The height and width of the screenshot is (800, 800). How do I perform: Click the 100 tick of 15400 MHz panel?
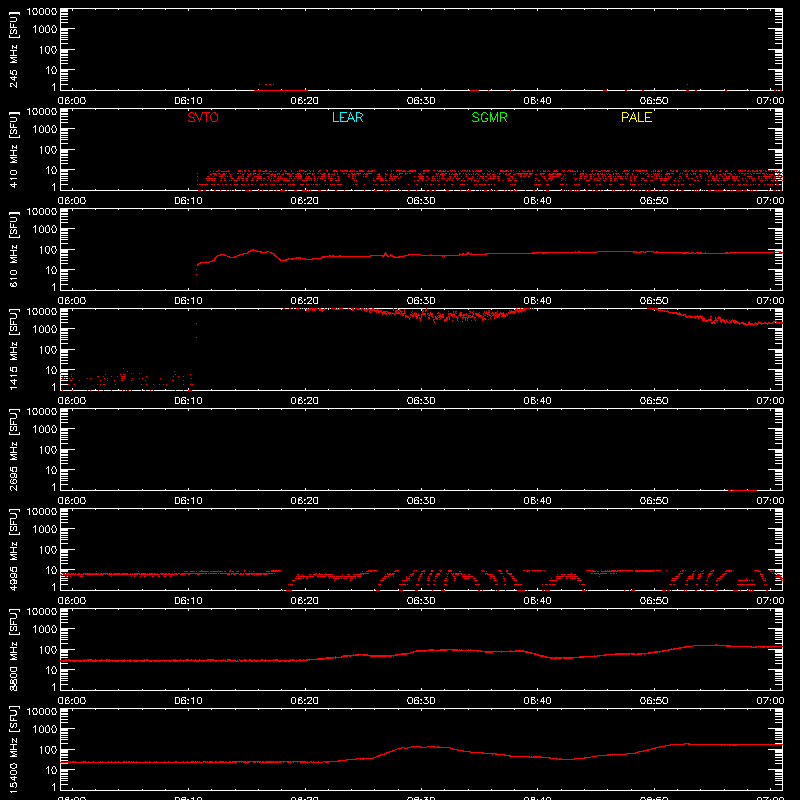pos(48,750)
